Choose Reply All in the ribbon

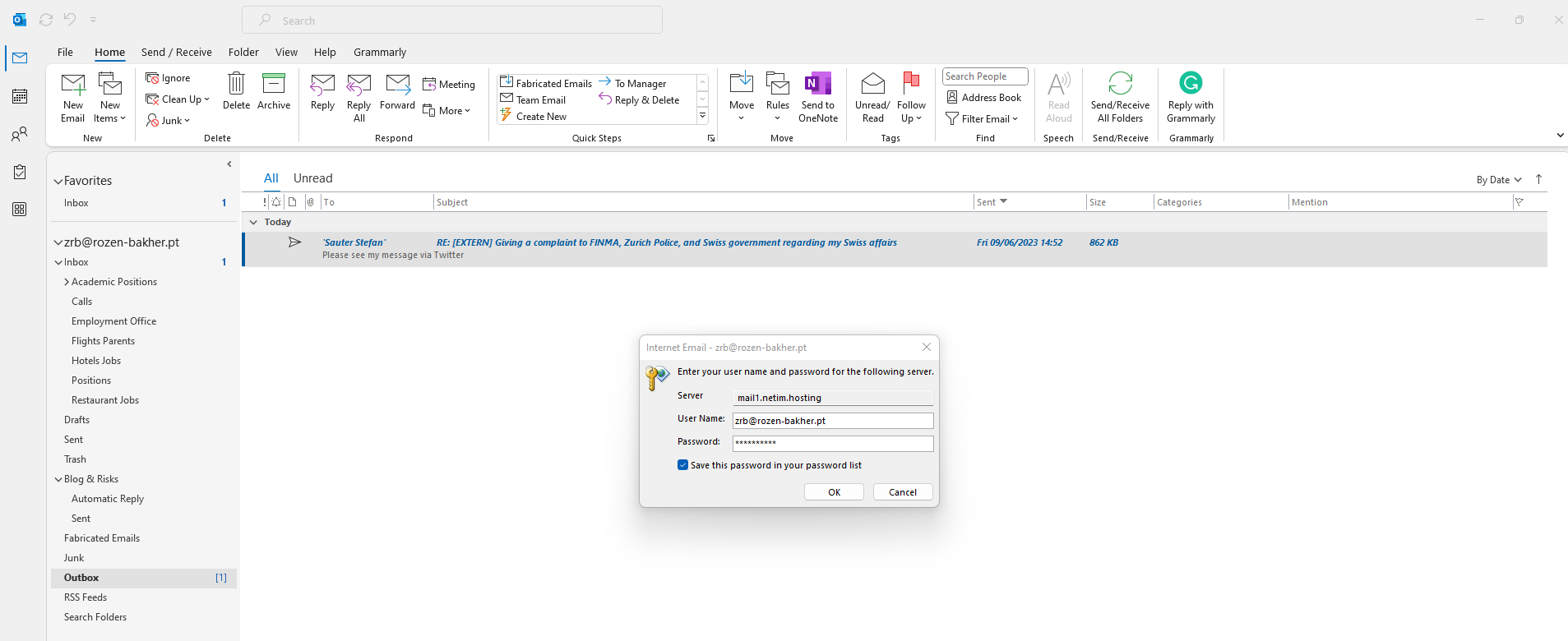(x=359, y=97)
